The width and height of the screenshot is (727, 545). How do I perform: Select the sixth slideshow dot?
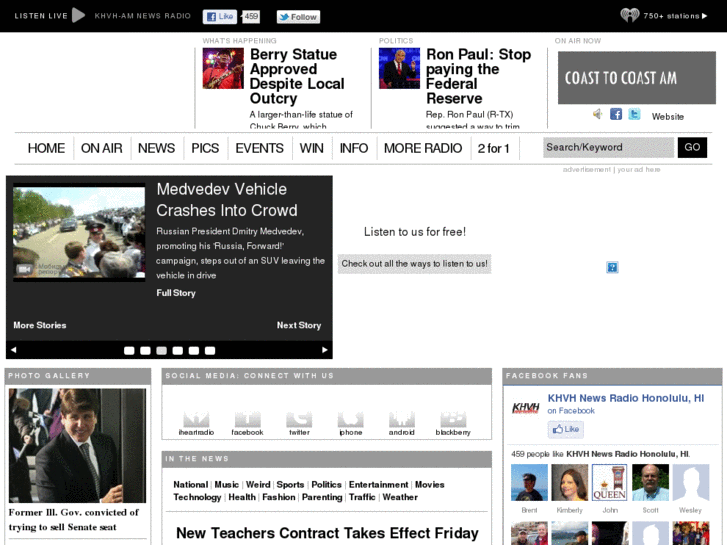pos(210,351)
